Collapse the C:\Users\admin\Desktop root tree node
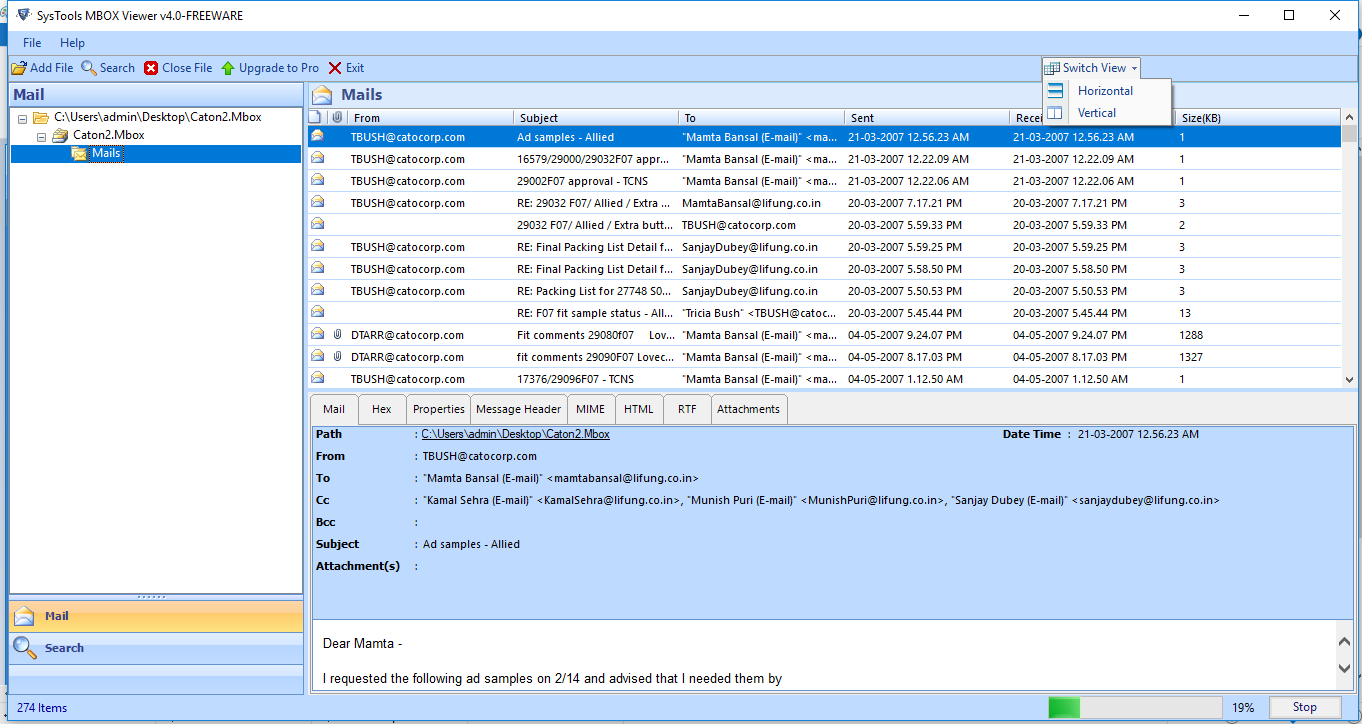 [23, 117]
